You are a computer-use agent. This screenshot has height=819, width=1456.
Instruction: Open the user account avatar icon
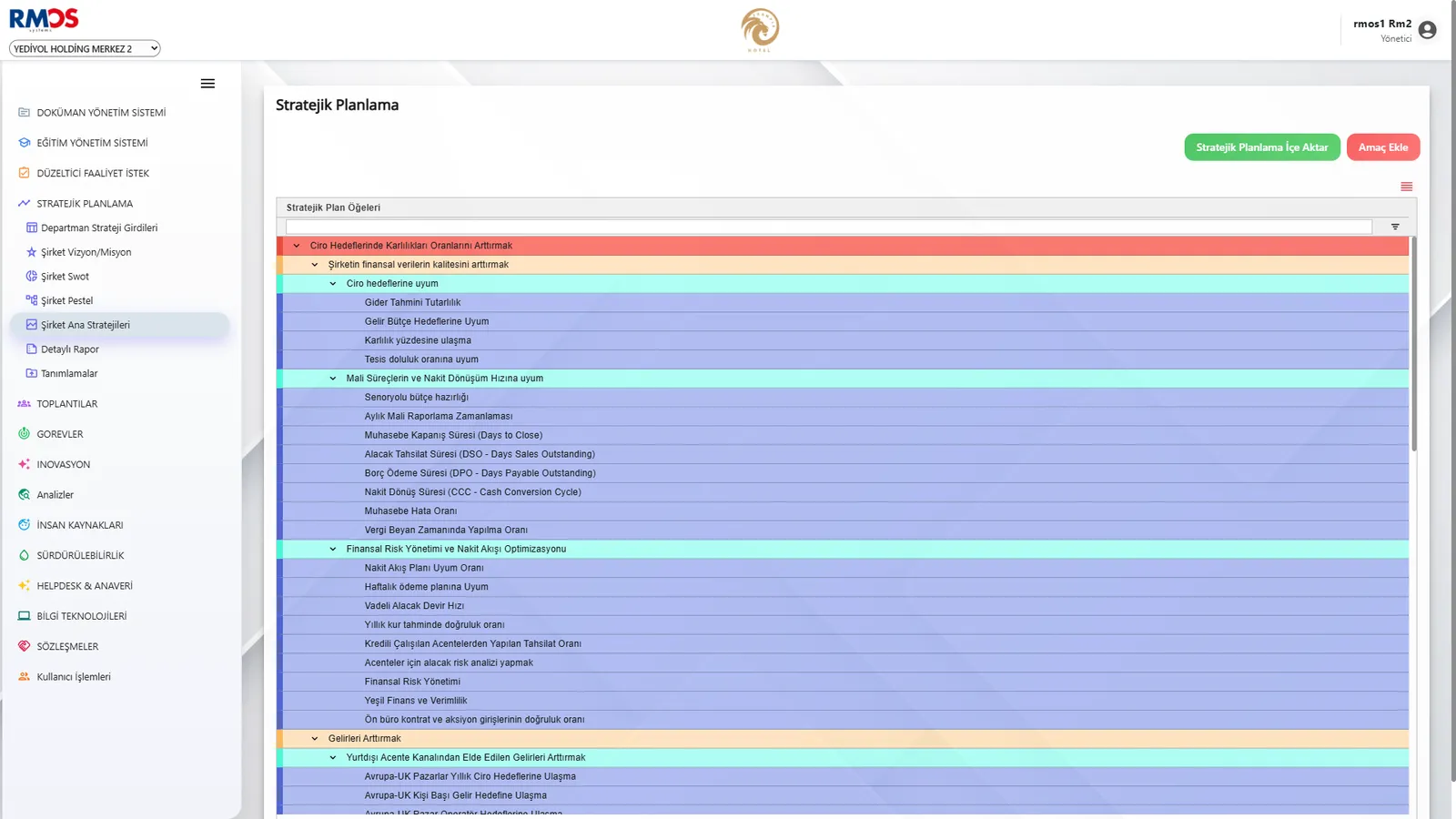1427,30
